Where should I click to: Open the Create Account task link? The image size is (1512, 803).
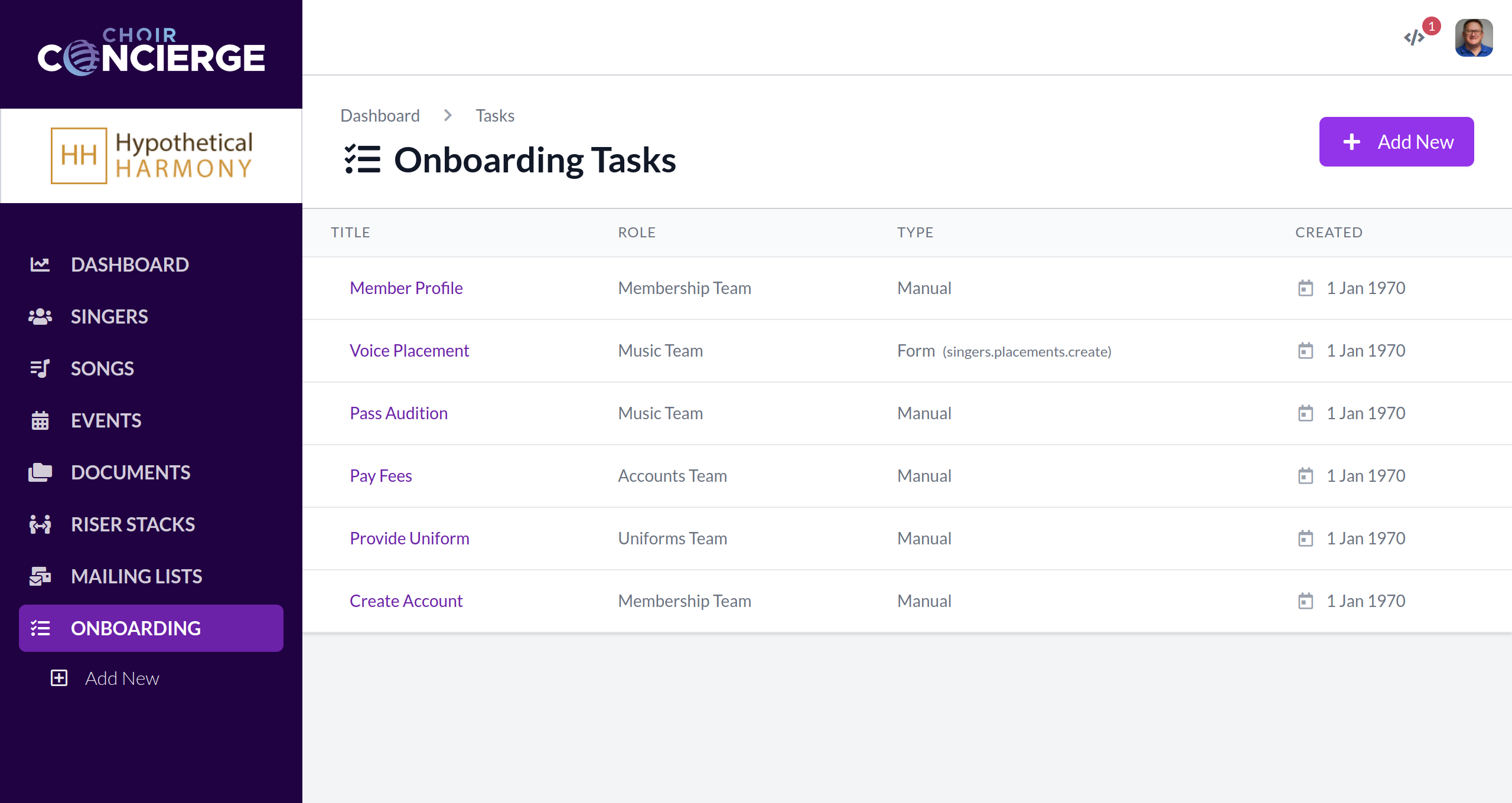406,601
